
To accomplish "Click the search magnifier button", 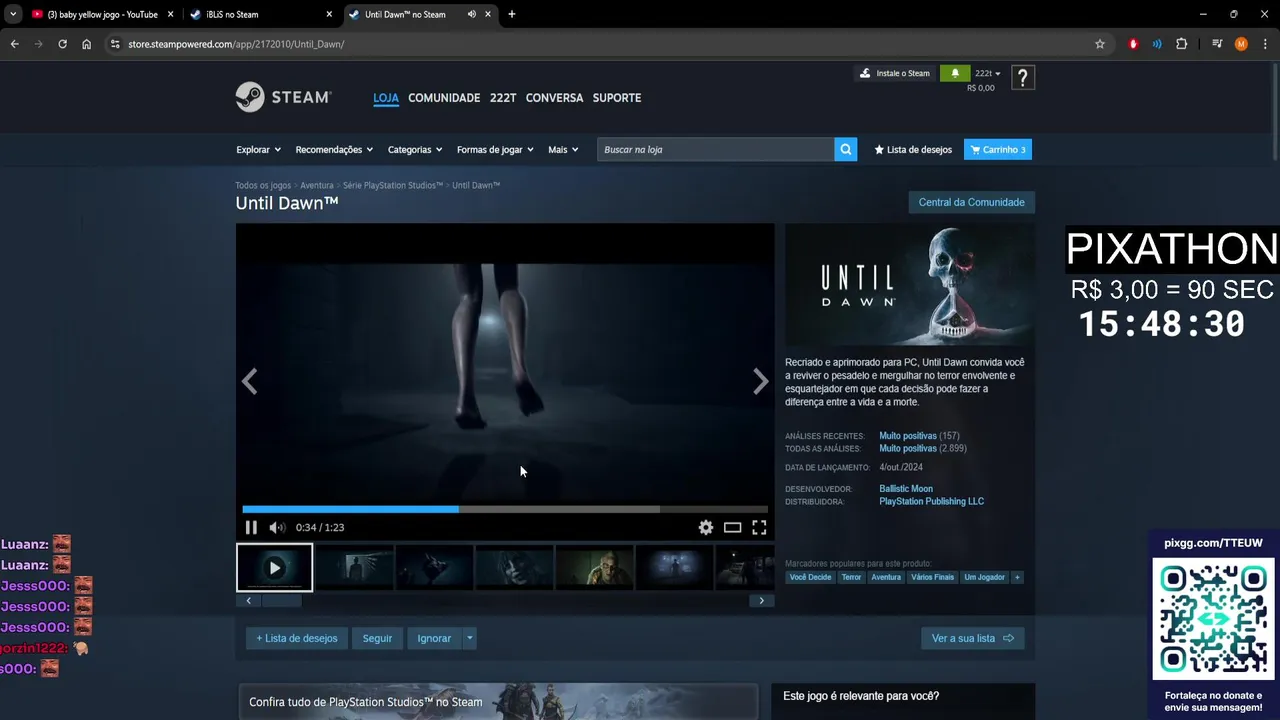I will (846, 149).
